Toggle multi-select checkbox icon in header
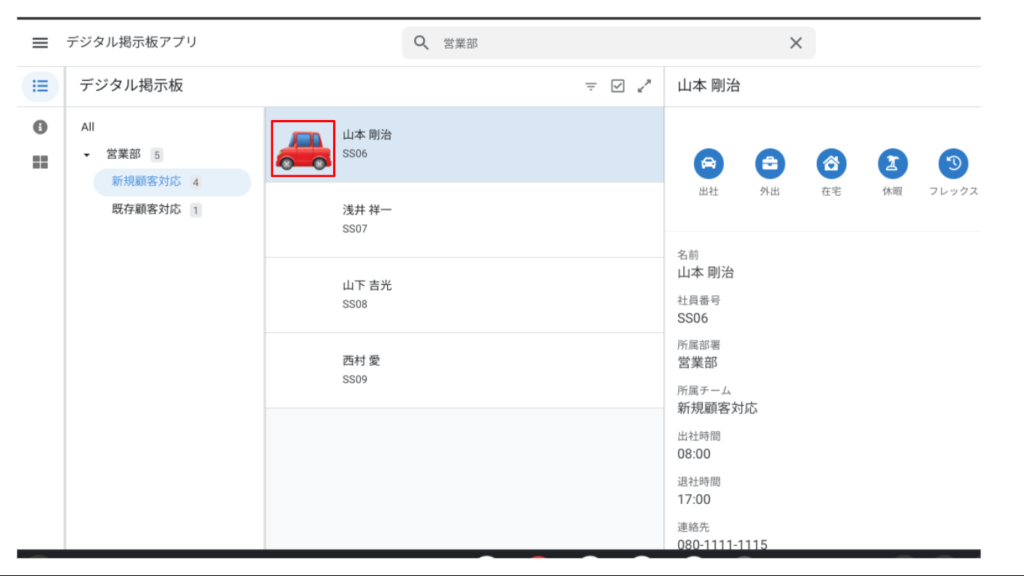This screenshot has height=576, width=1024. [618, 86]
